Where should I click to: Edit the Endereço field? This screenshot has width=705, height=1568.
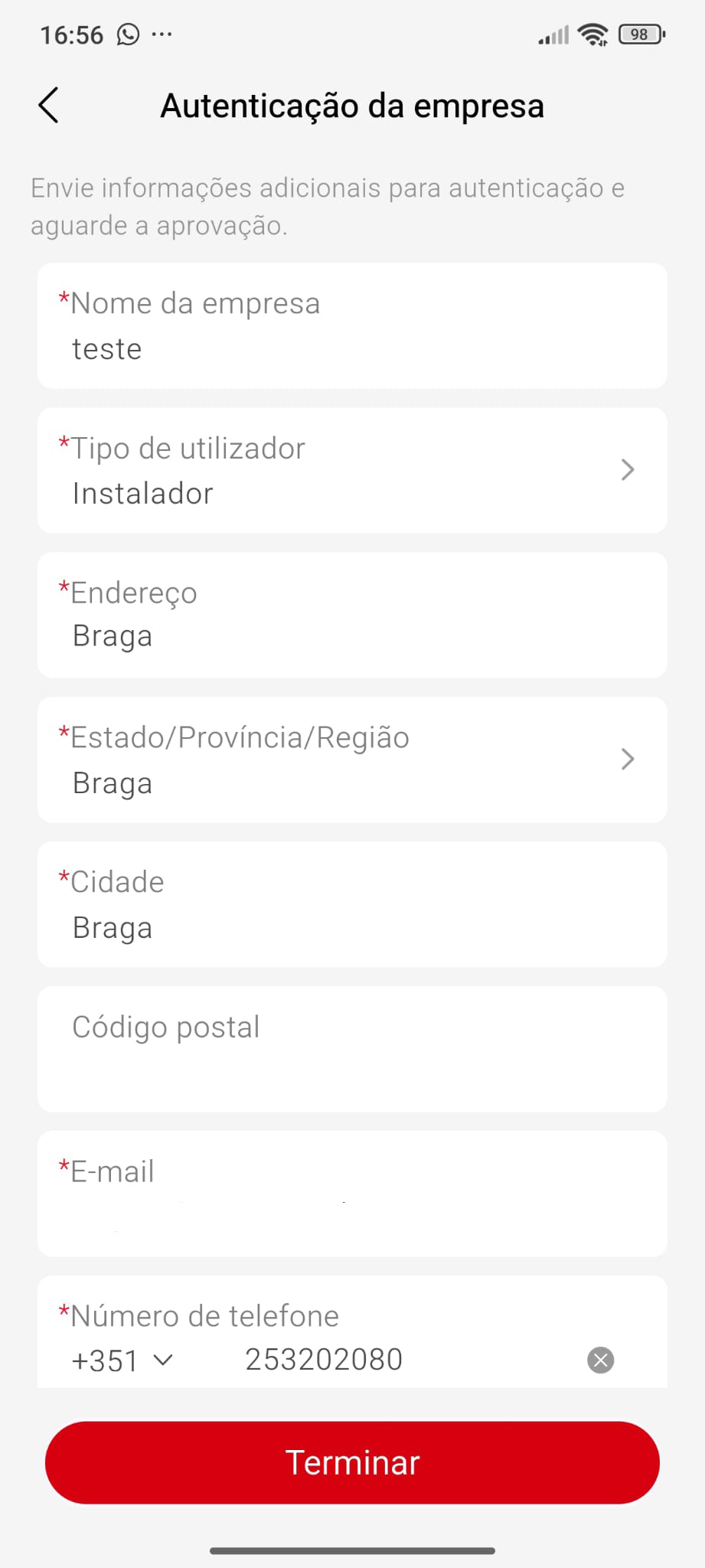point(352,636)
